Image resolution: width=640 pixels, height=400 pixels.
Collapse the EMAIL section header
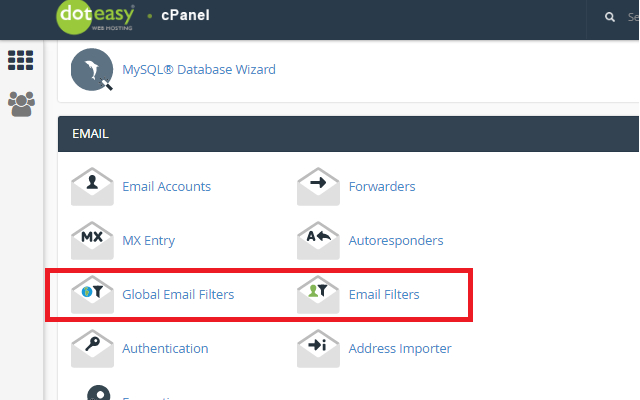click(349, 134)
